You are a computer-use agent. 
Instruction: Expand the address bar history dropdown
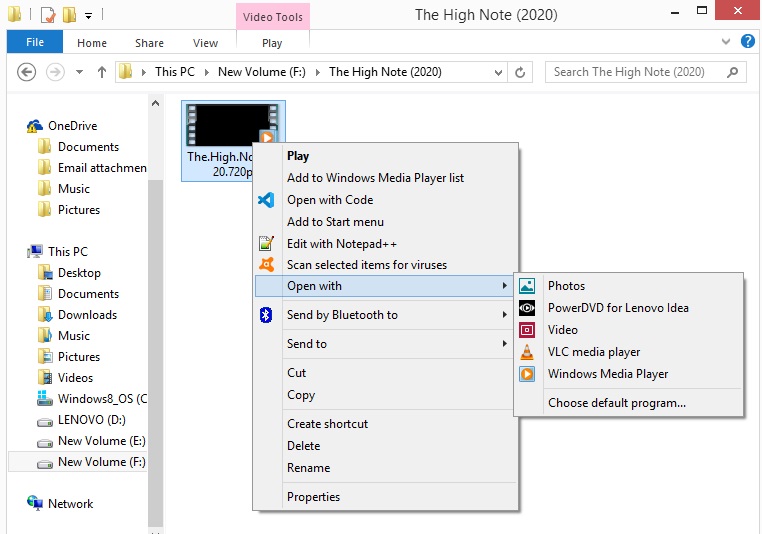tap(498, 72)
